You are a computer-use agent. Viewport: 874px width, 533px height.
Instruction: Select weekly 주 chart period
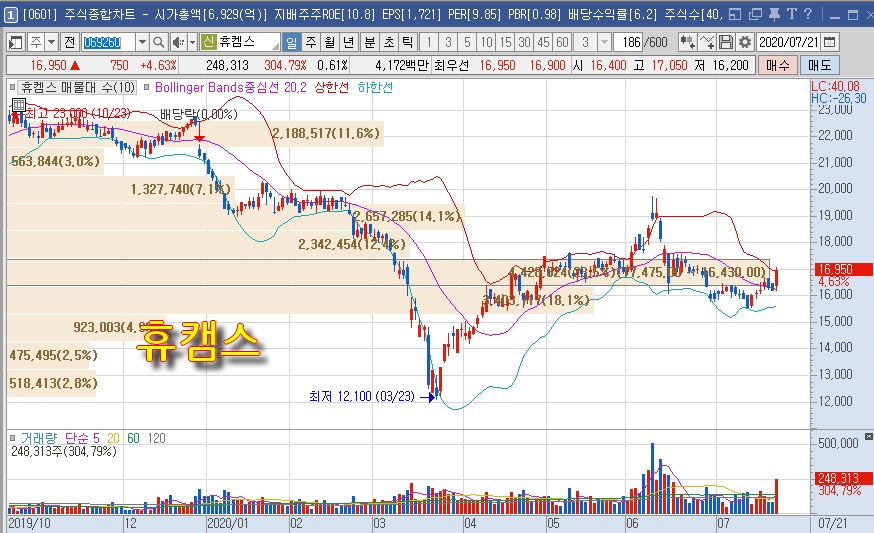click(x=310, y=42)
